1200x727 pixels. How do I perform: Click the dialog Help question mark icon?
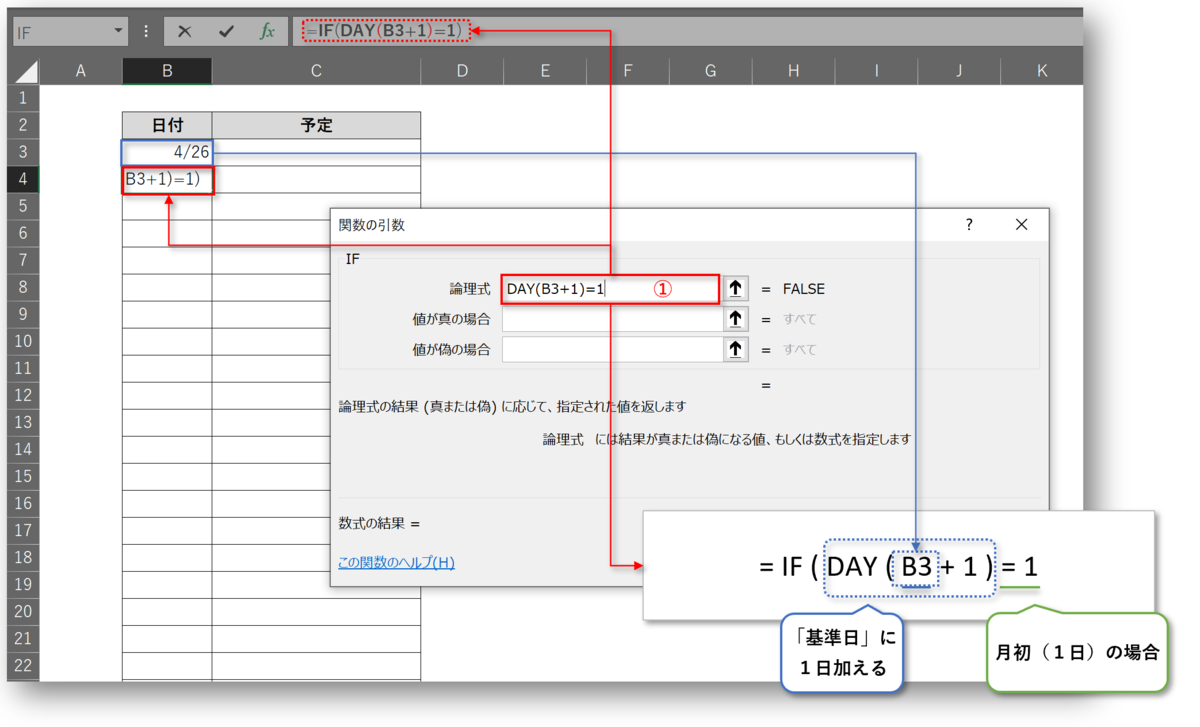click(968, 224)
